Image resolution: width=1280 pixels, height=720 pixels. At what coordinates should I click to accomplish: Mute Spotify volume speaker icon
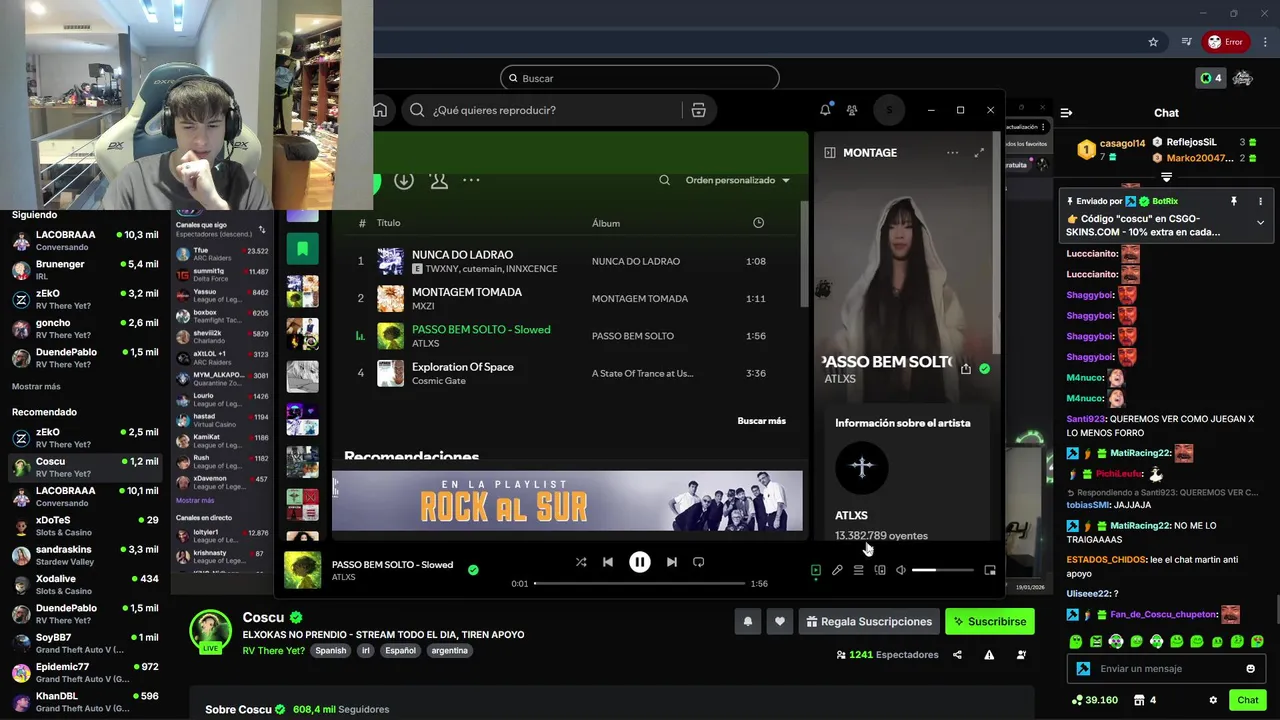coord(901,570)
